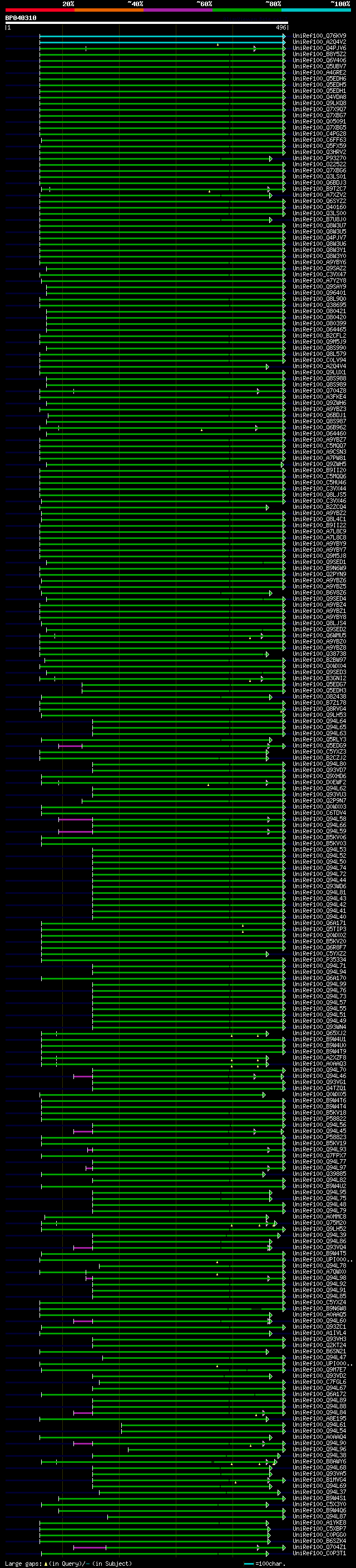
Task: Select the query name BP040310
Action: 21,18
